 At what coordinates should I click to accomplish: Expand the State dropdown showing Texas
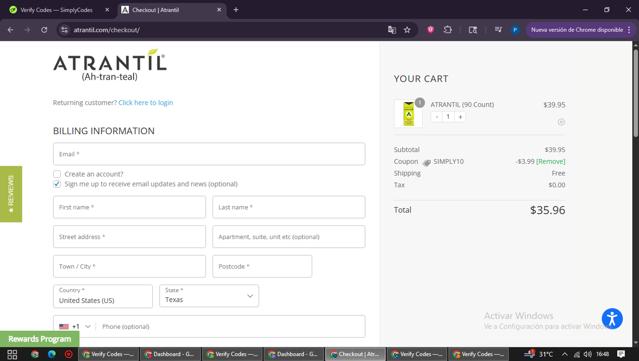[x=209, y=296]
